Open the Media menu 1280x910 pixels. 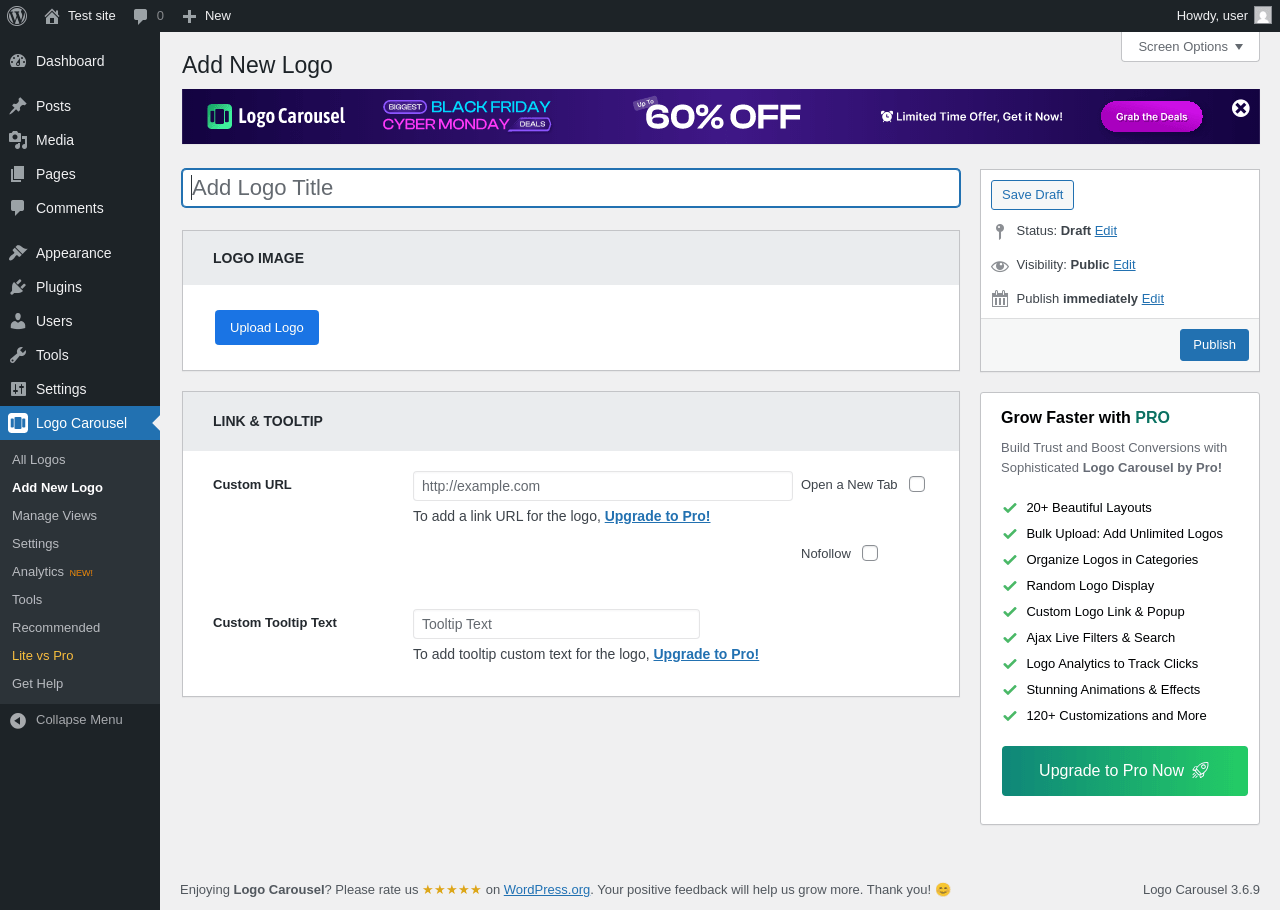click(80, 140)
